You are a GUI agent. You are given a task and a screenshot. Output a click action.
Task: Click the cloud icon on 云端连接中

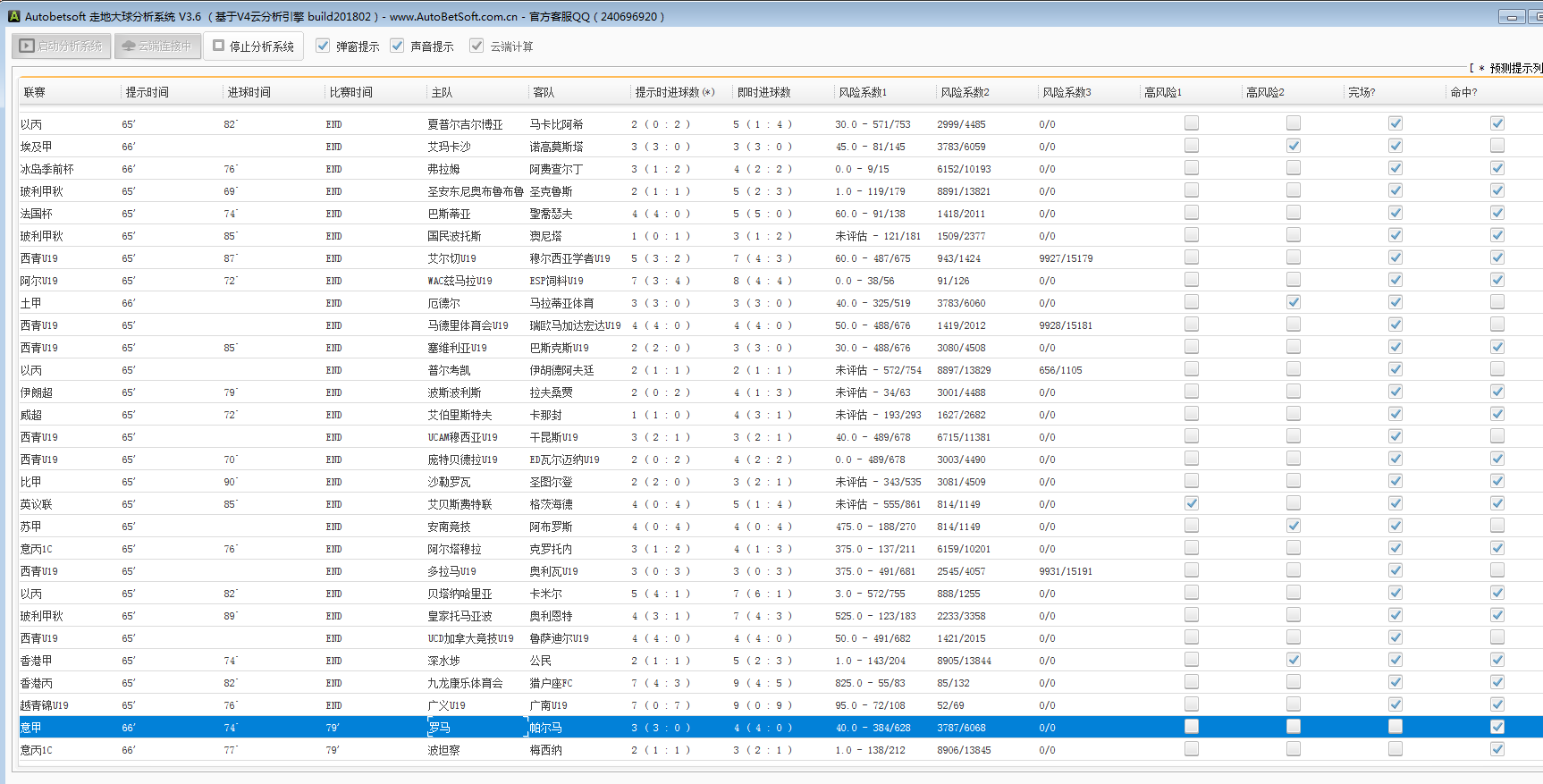point(129,46)
